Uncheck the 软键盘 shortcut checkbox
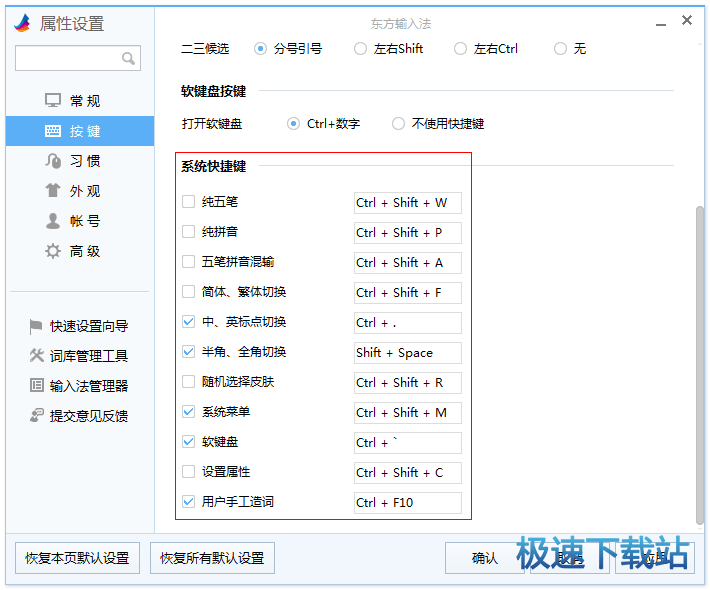710x590 pixels. pyautogui.click(x=188, y=441)
